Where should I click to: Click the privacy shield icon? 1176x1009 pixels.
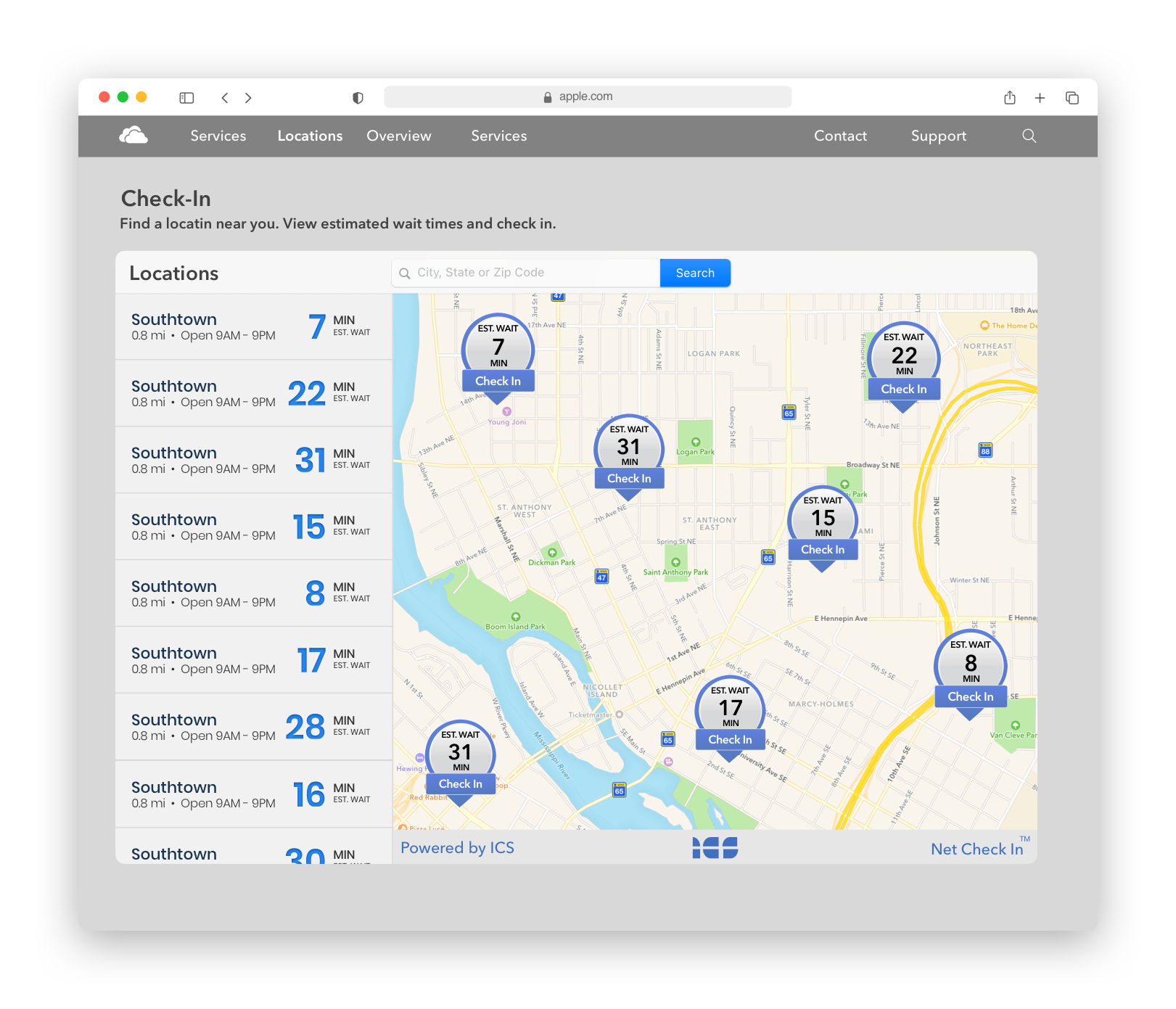coord(358,98)
